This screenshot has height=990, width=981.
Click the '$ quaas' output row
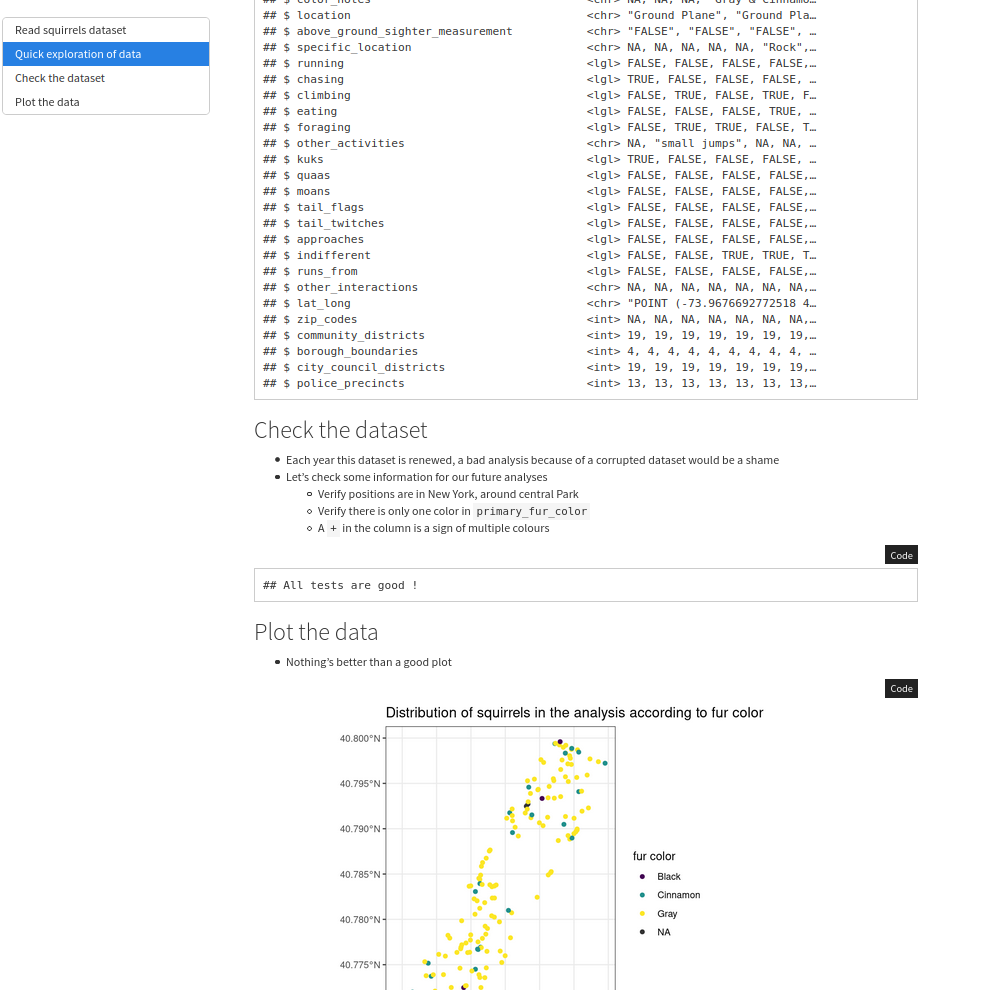point(540,176)
